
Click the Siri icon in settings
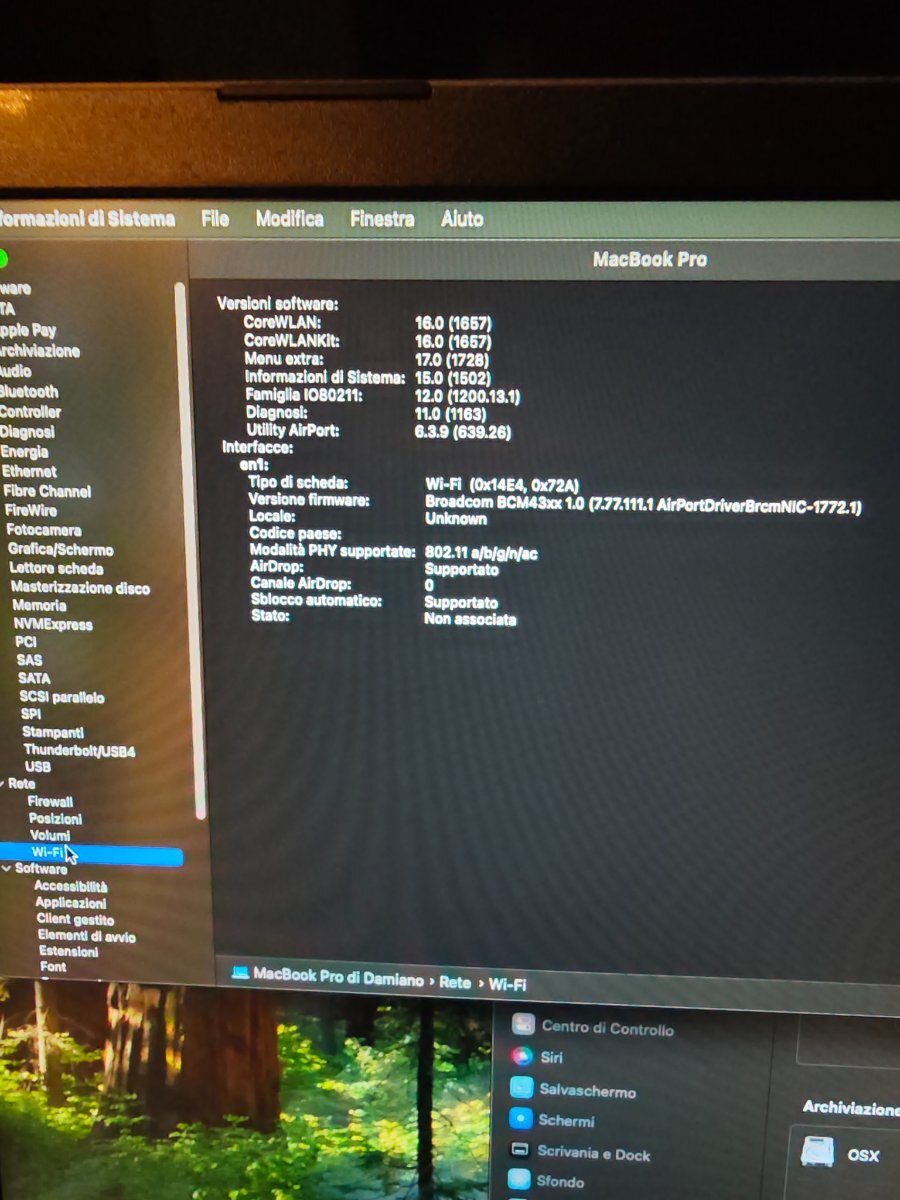click(521, 1055)
